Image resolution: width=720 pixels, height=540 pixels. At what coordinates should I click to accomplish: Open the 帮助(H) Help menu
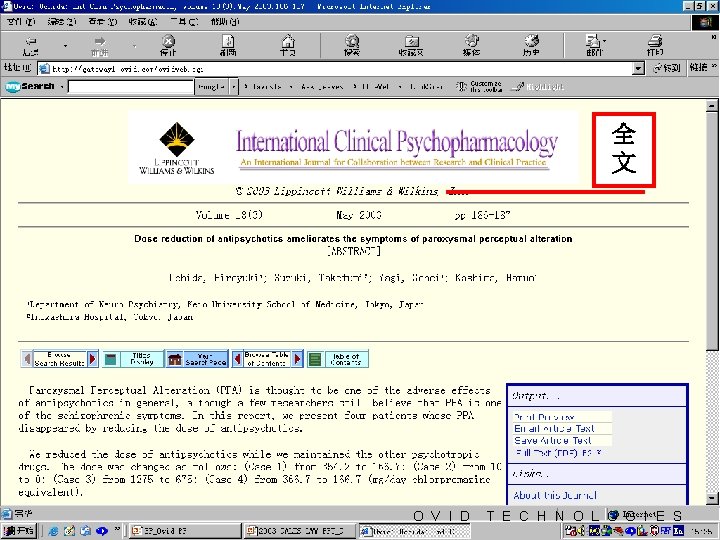coord(225,22)
